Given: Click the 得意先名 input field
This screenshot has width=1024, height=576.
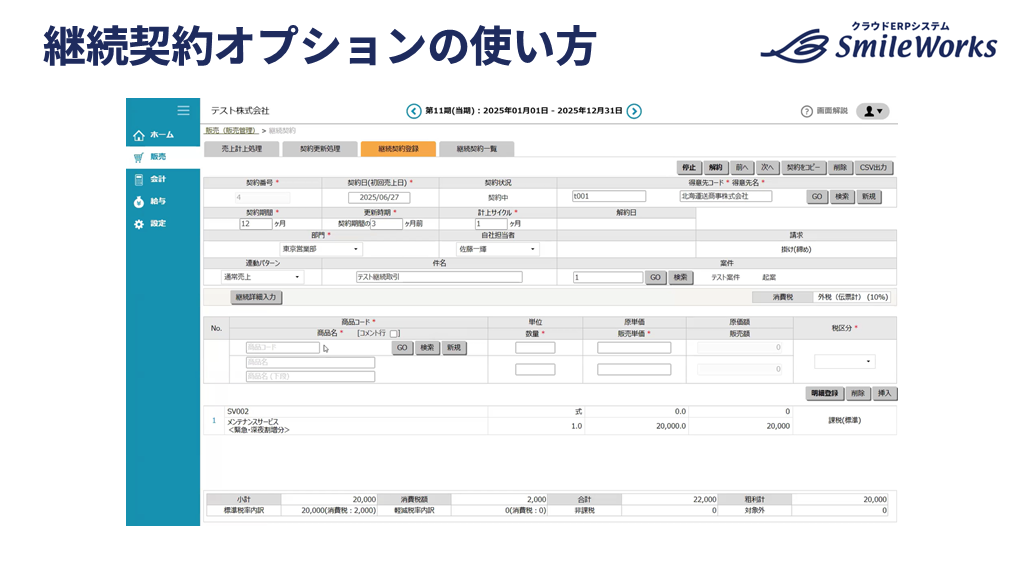Looking at the screenshot, I should point(726,196).
